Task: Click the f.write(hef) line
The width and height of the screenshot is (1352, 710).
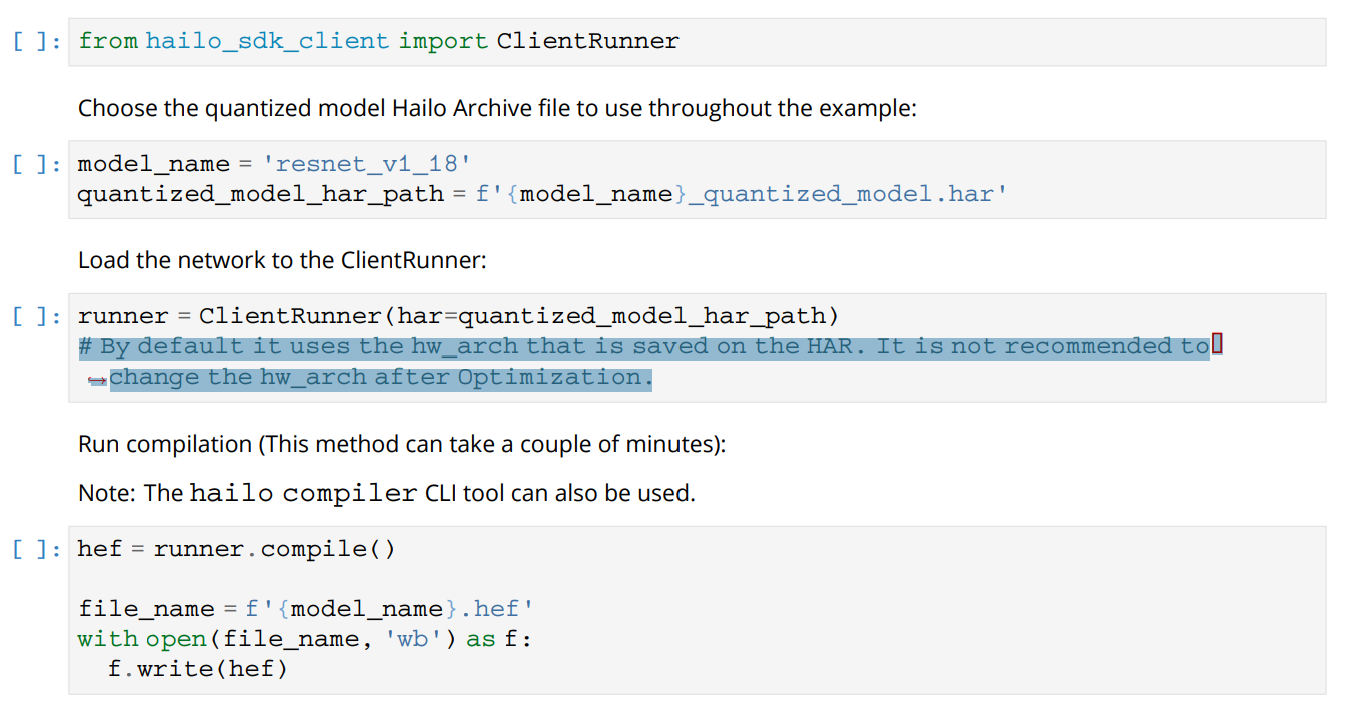Action: pos(197,669)
